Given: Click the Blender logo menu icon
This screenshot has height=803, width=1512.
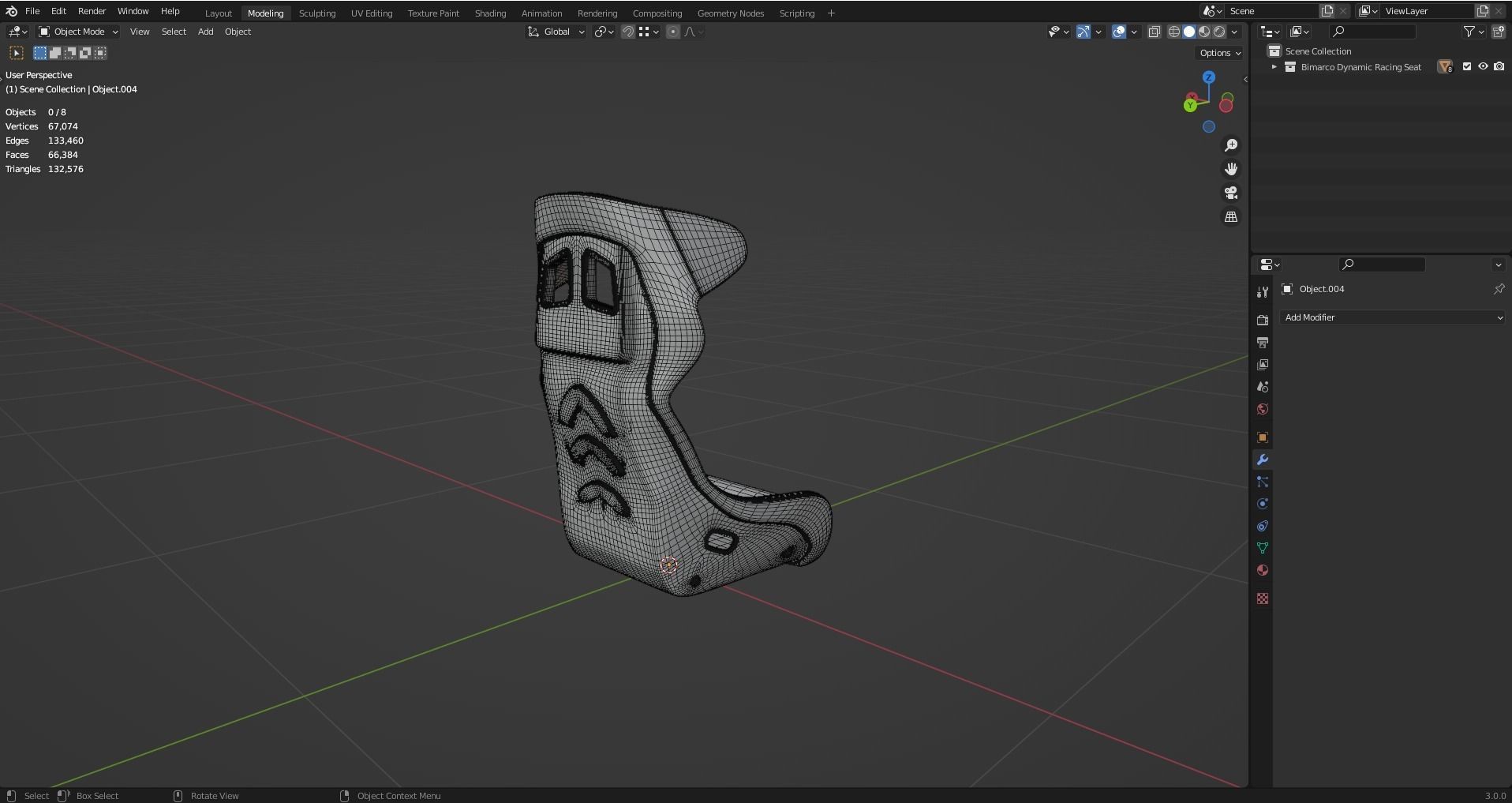Looking at the screenshot, I should [11, 11].
